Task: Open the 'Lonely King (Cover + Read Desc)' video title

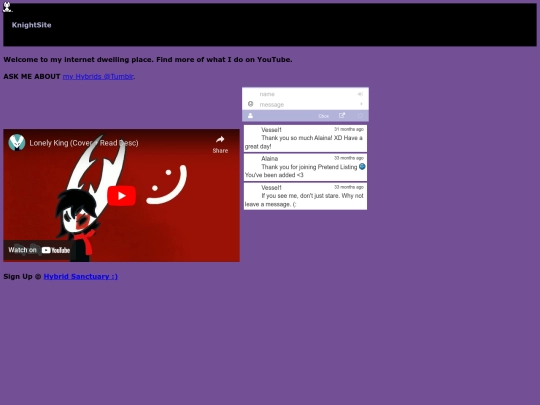Action: click(84, 143)
